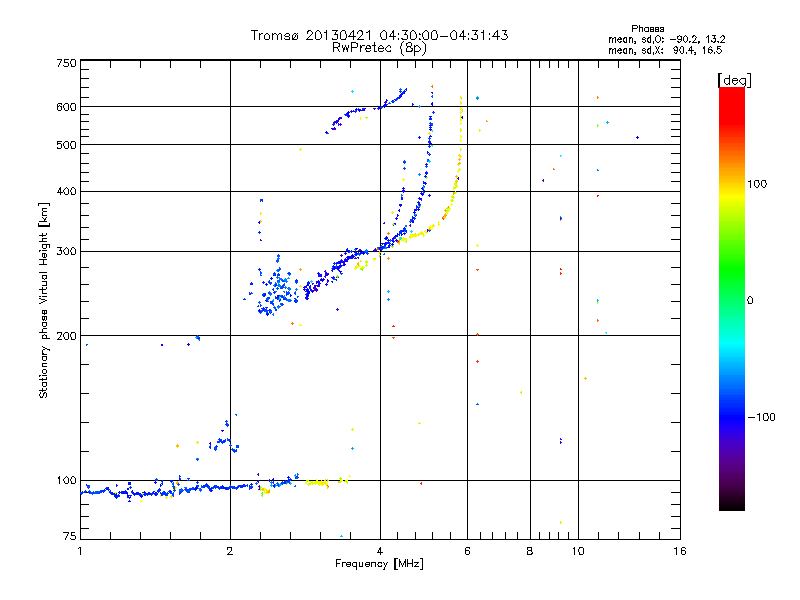Viewport: 800px width, 600px height.
Task: Click the blue upper trace near 600 km
Action: (x=365, y=109)
